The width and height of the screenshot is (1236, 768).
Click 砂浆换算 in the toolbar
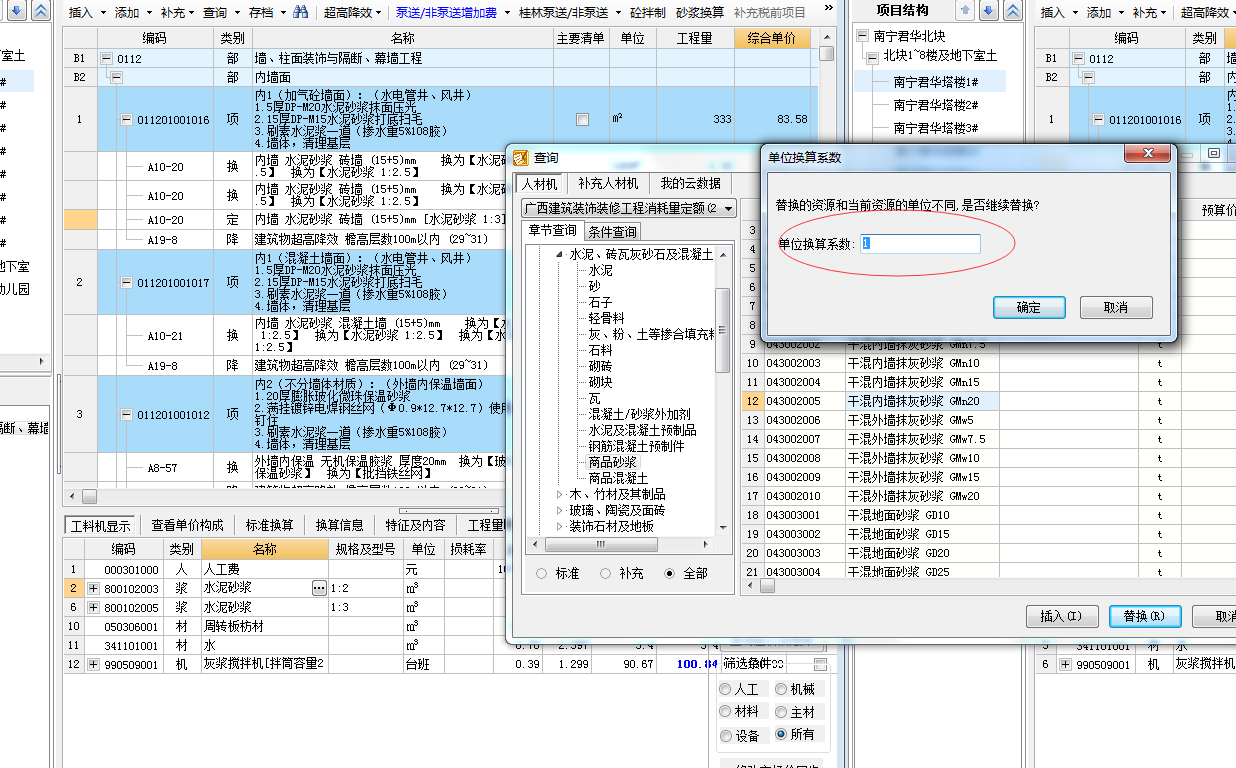[x=700, y=12]
